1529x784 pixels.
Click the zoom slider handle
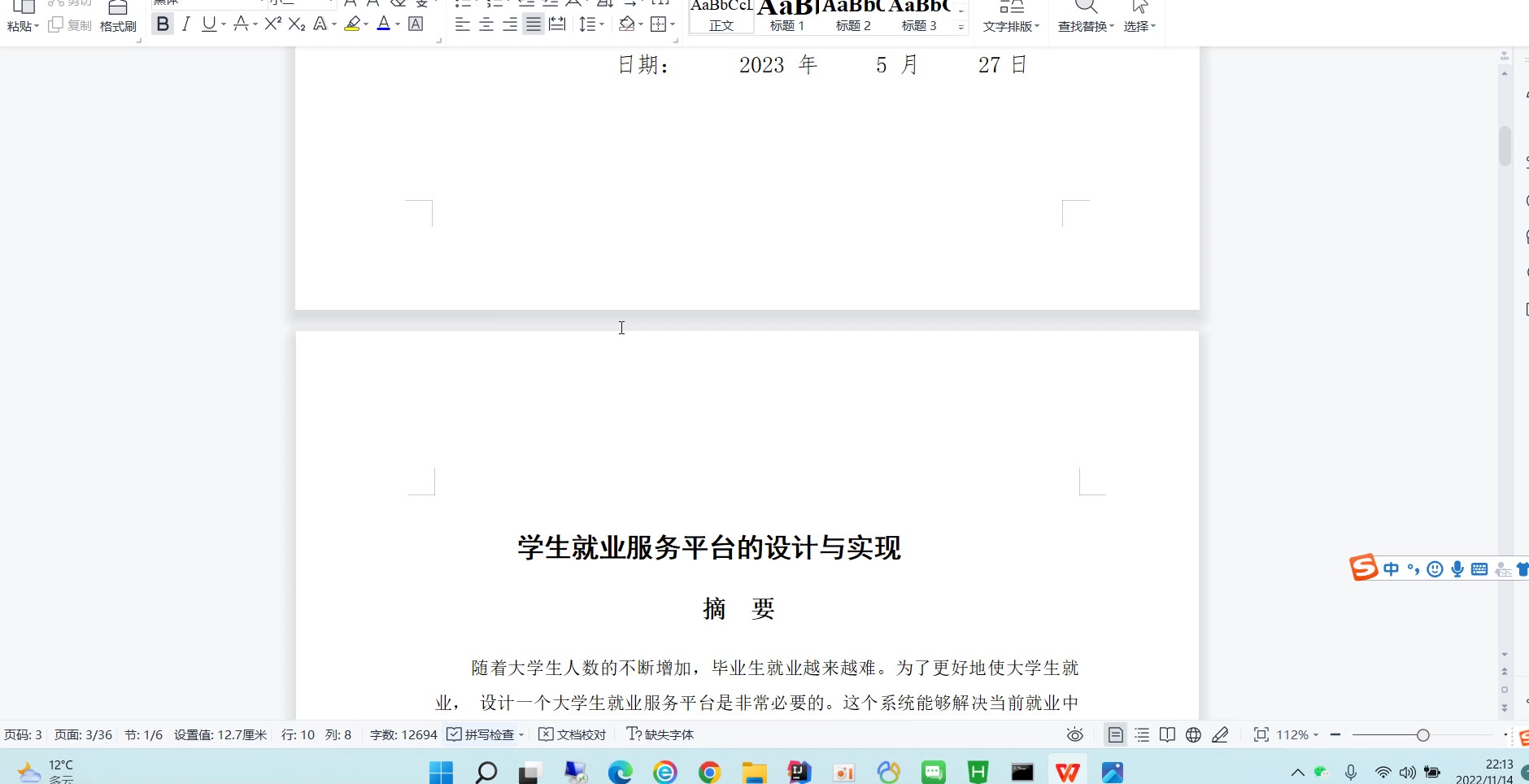[1422, 735]
